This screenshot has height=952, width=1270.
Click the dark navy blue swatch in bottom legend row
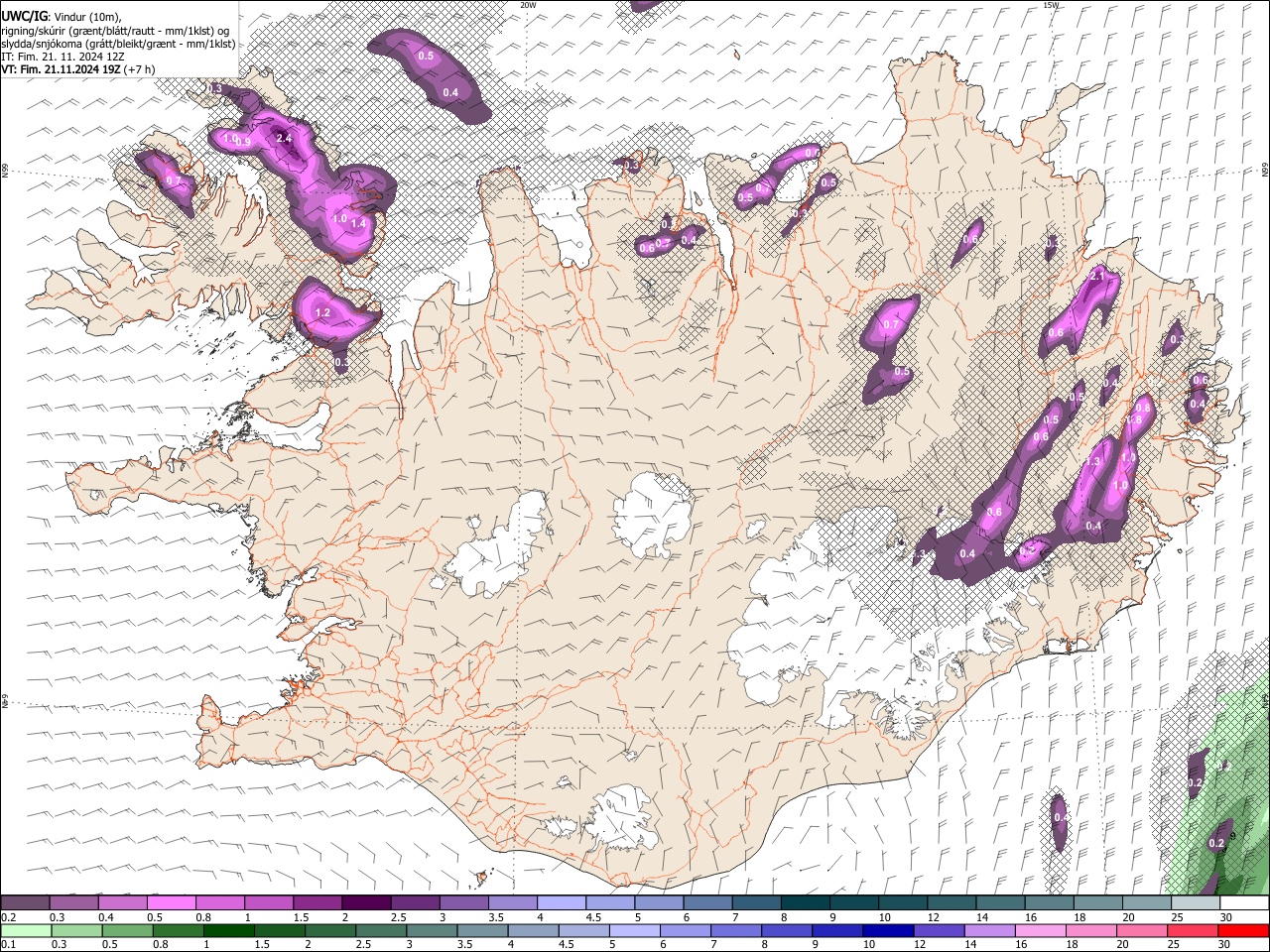[887, 931]
